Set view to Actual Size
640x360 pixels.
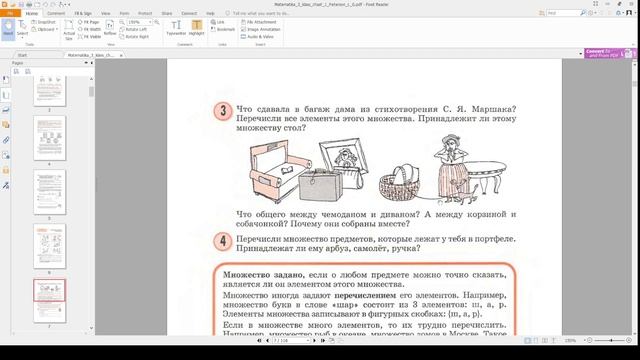pos(69,30)
